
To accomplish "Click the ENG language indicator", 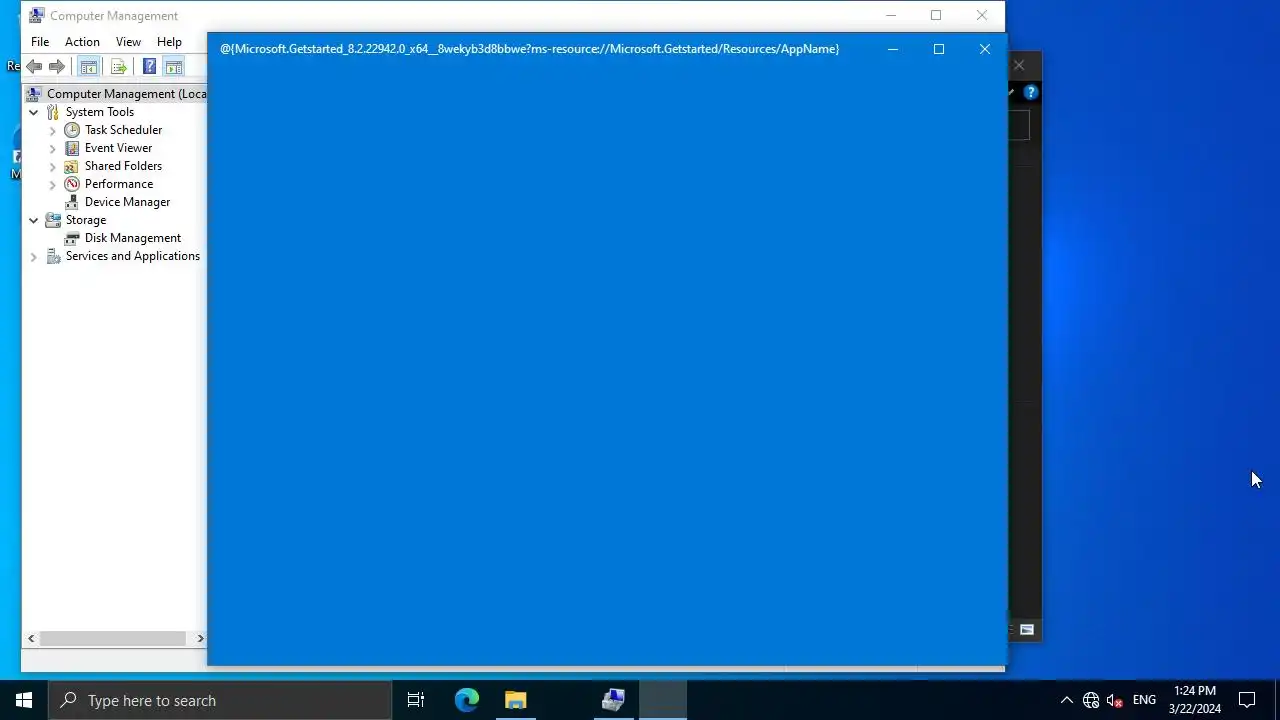I will pos(1144,700).
